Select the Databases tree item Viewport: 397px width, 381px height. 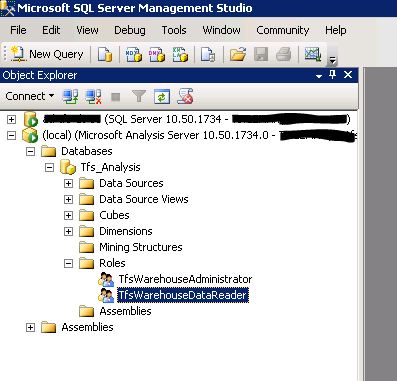click(x=87, y=151)
